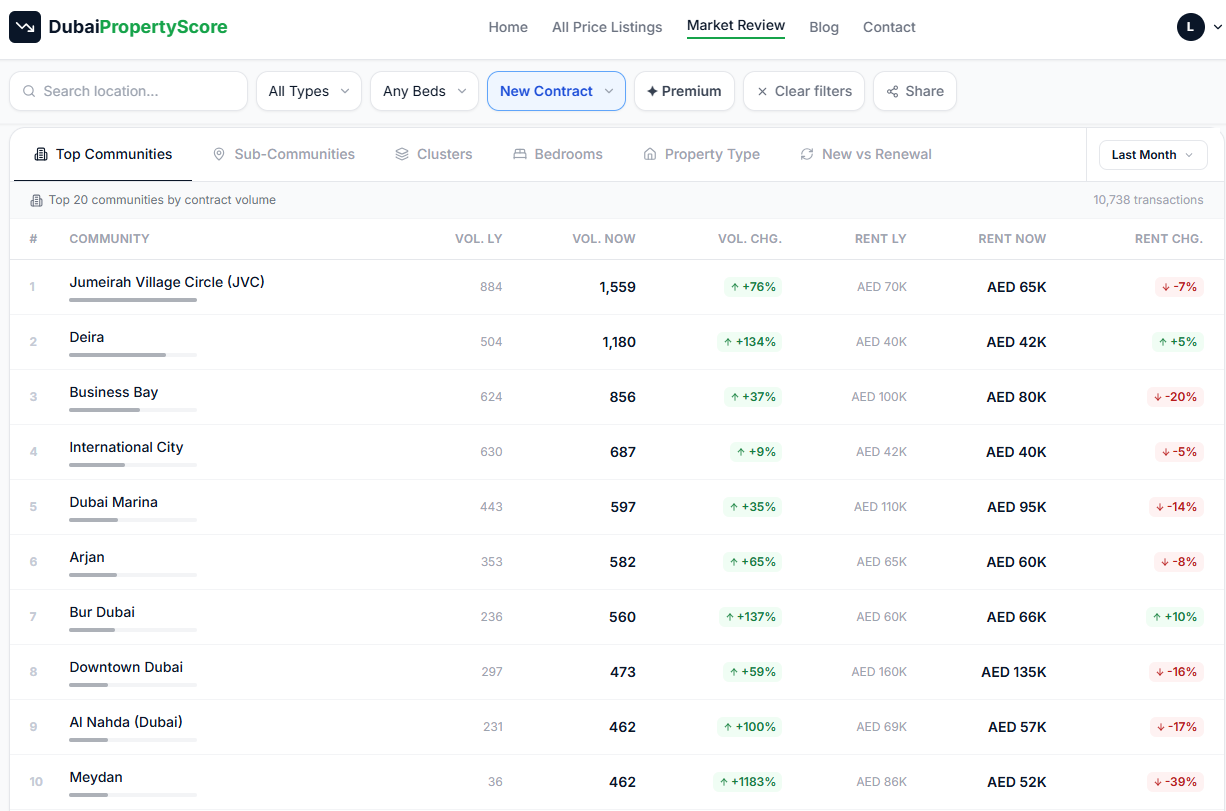
Task: Switch to the Top Communities tab
Action: coord(103,154)
